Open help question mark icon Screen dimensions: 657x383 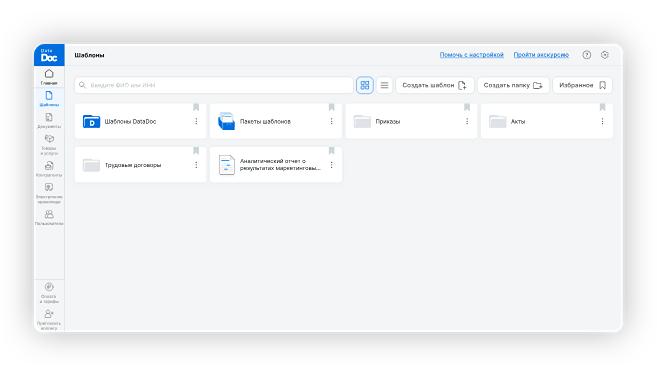pos(587,55)
